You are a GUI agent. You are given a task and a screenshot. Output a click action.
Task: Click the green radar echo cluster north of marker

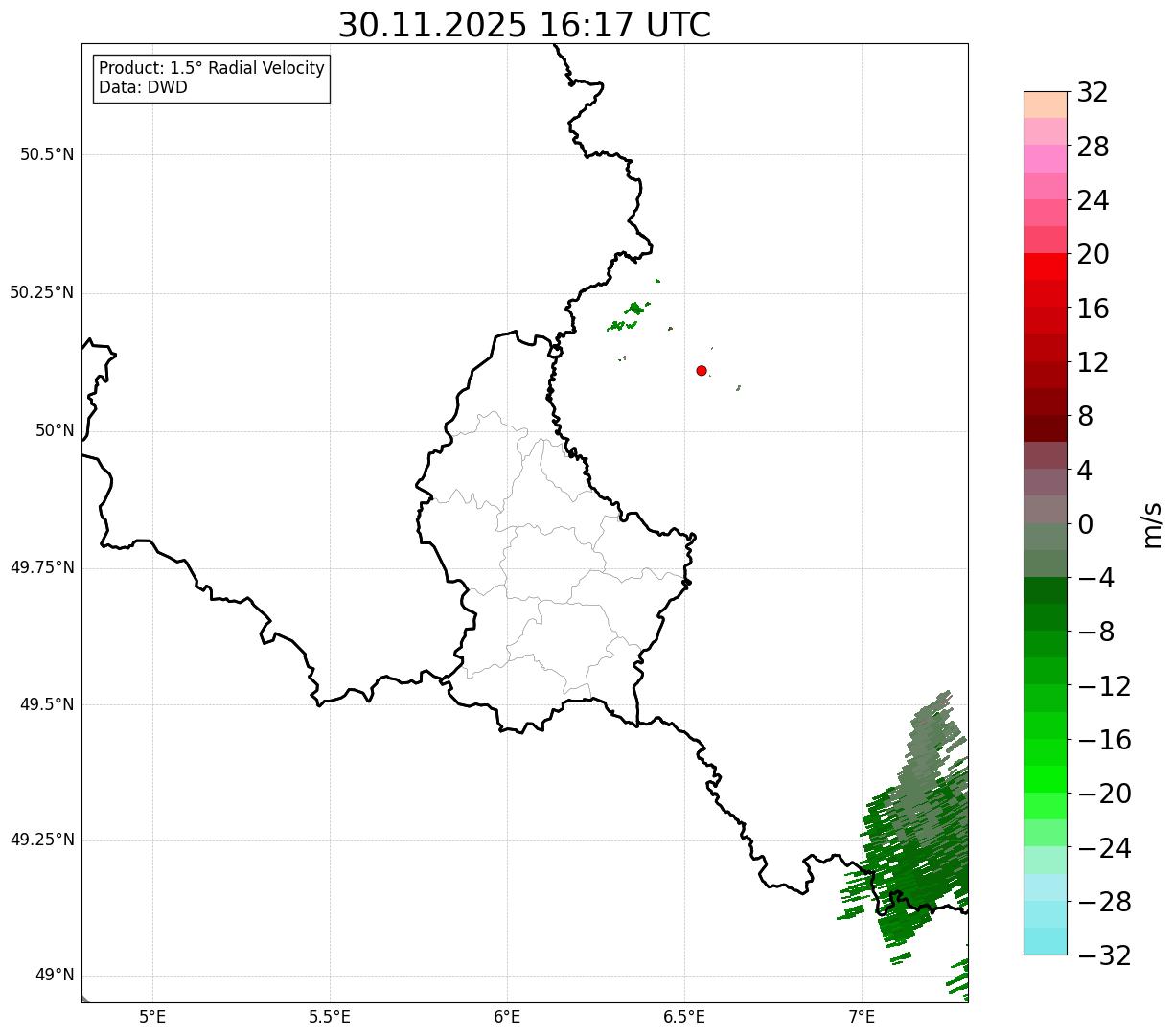coord(629,315)
